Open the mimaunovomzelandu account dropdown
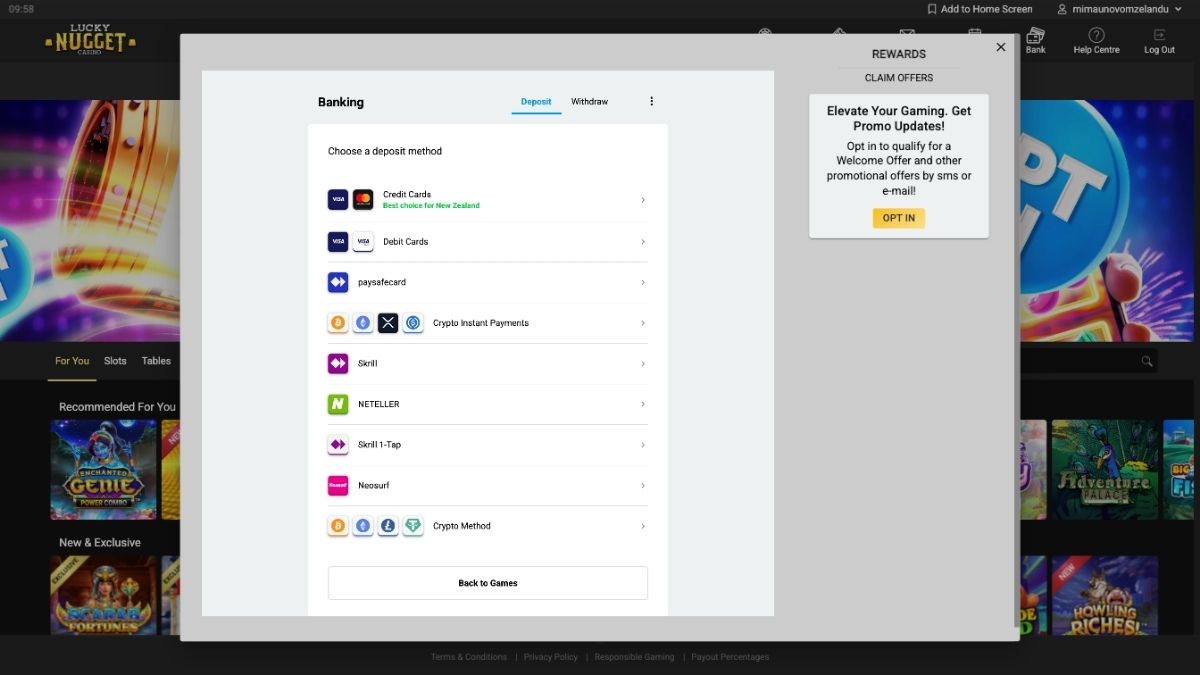The width and height of the screenshot is (1200, 675). [x=1118, y=9]
